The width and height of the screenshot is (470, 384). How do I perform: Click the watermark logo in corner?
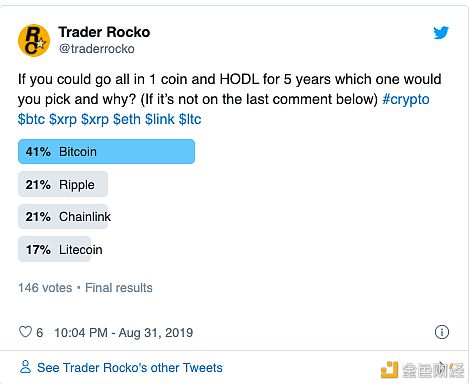pyautogui.click(x=423, y=370)
